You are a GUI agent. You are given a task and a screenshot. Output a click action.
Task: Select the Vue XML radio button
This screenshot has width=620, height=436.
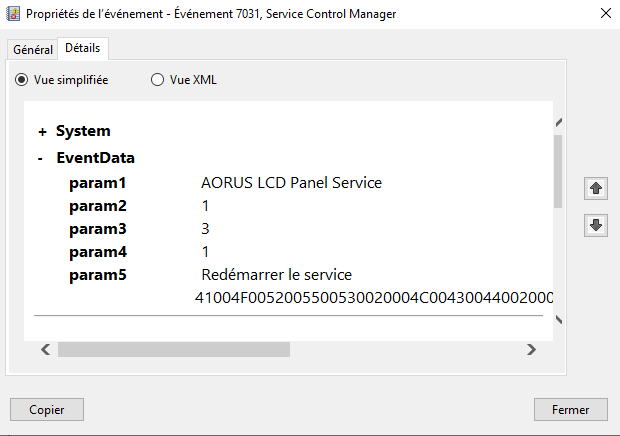coord(157,80)
